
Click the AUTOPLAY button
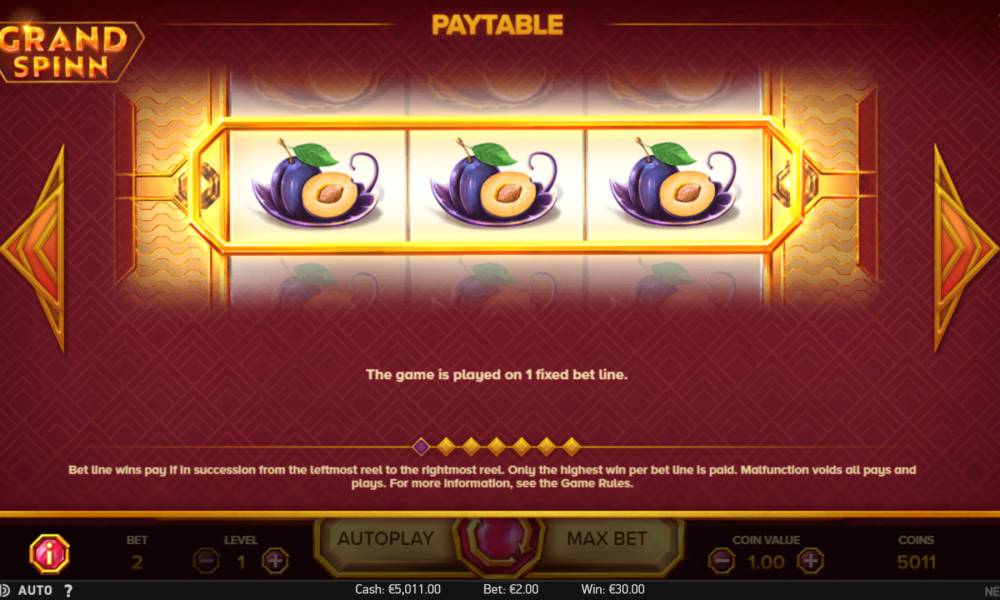pos(386,539)
